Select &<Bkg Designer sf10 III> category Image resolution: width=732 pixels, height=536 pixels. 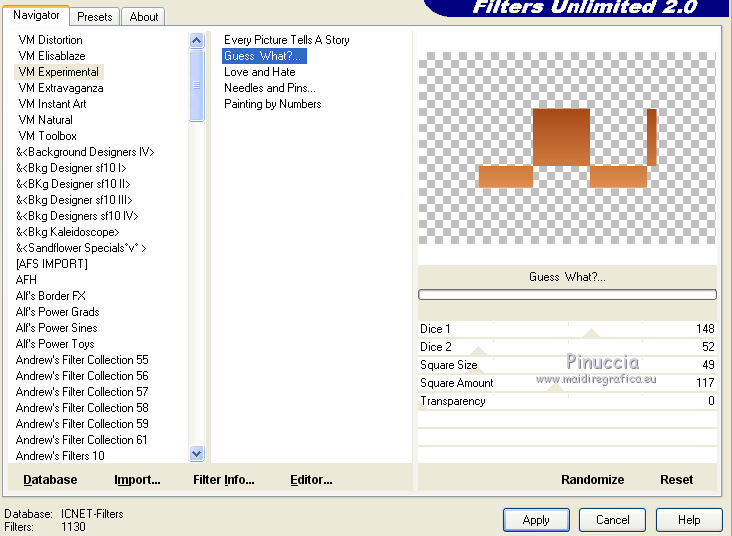click(74, 200)
